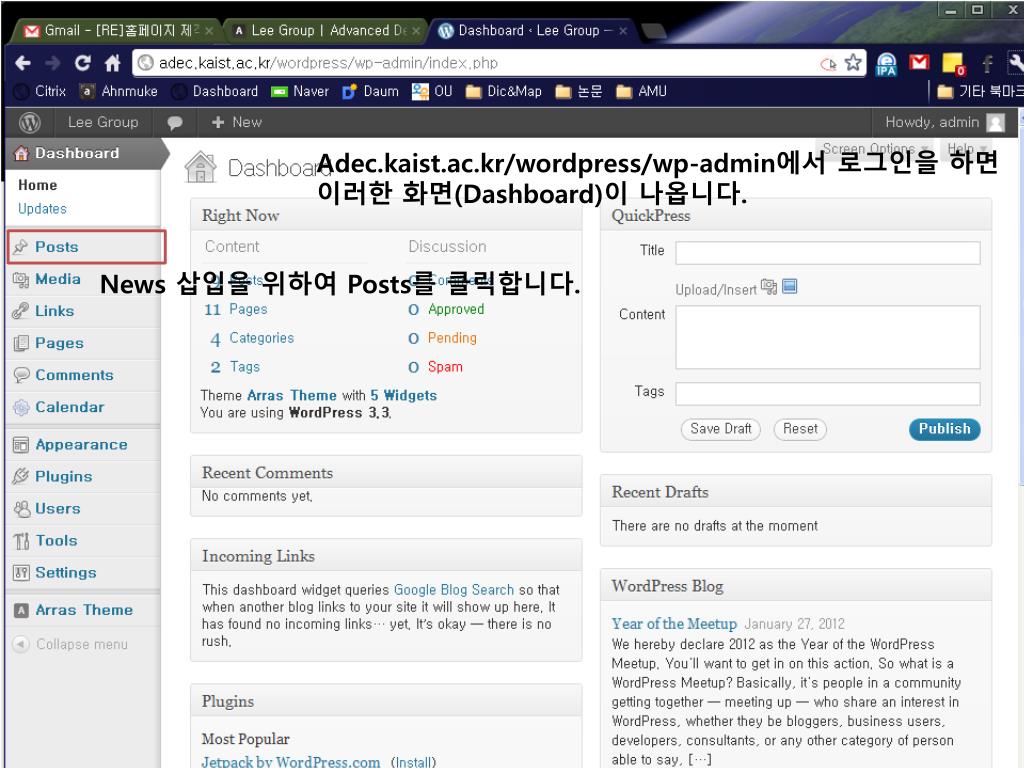Click the Jetpack by WordPress.com link
1024x768 pixels.
(291, 761)
